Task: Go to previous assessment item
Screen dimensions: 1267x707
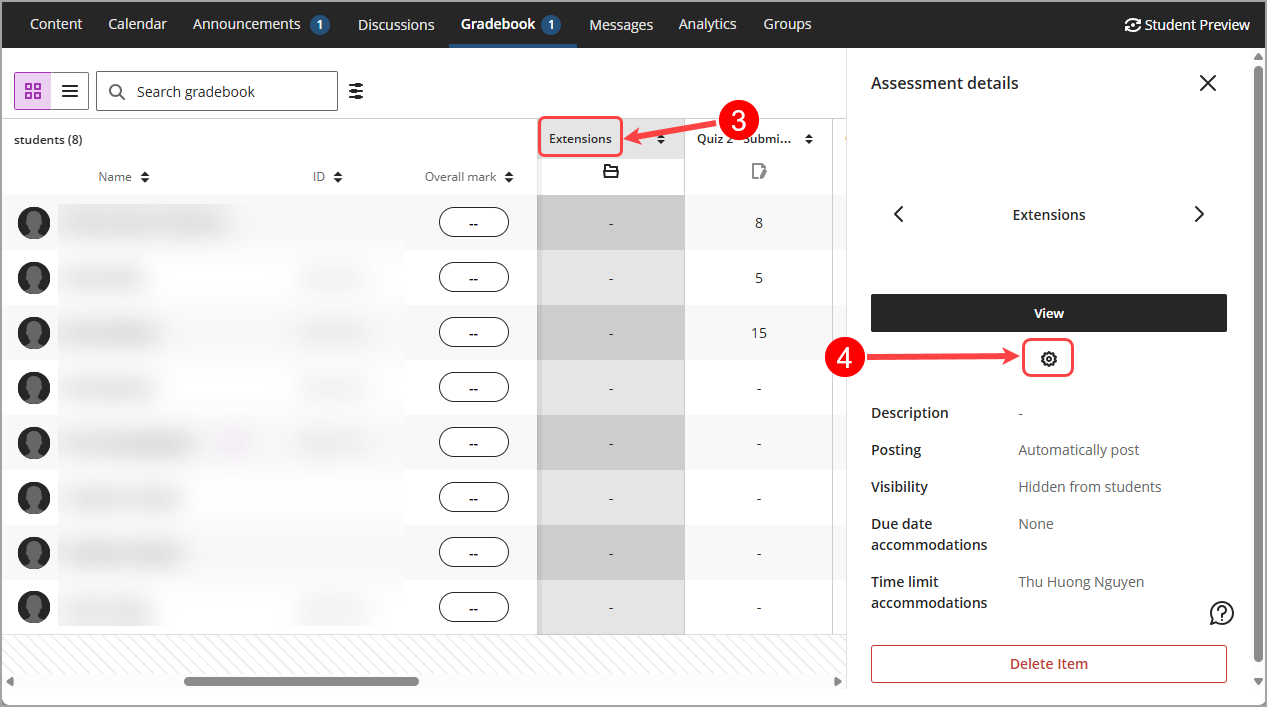Action: [x=898, y=214]
